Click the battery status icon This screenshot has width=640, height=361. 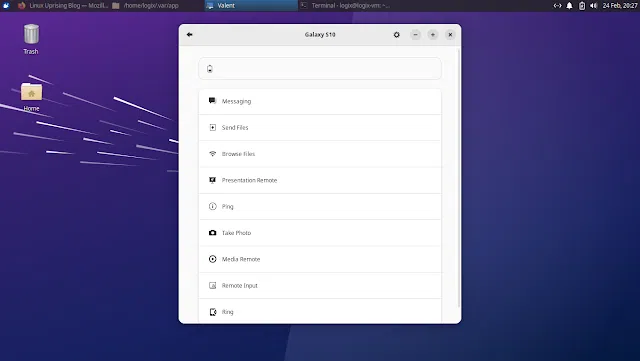pyautogui.click(x=210, y=69)
